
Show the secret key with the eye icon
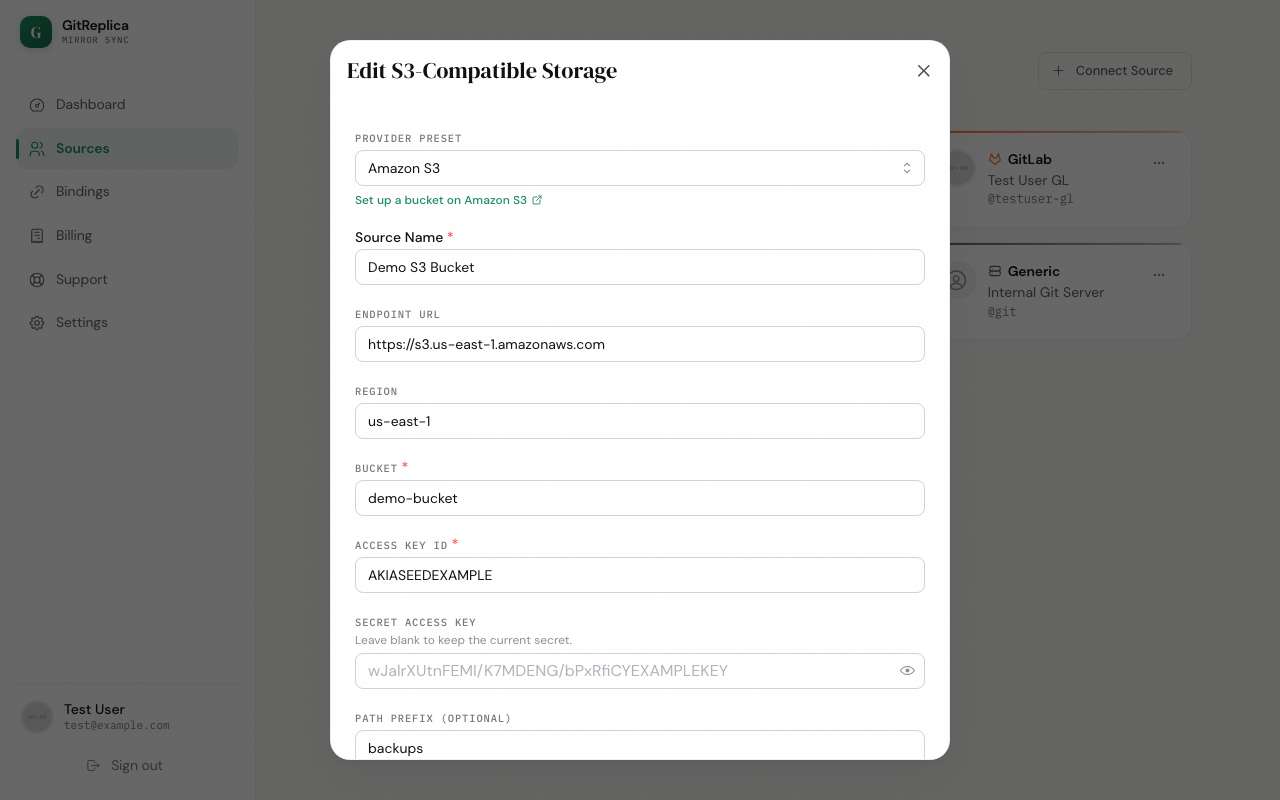[907, 671]
